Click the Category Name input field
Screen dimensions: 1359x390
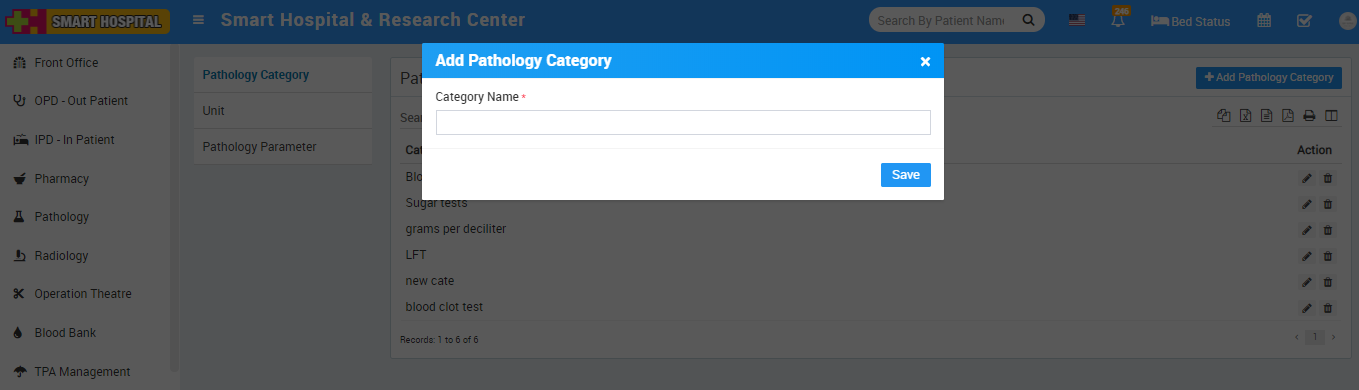683,122
